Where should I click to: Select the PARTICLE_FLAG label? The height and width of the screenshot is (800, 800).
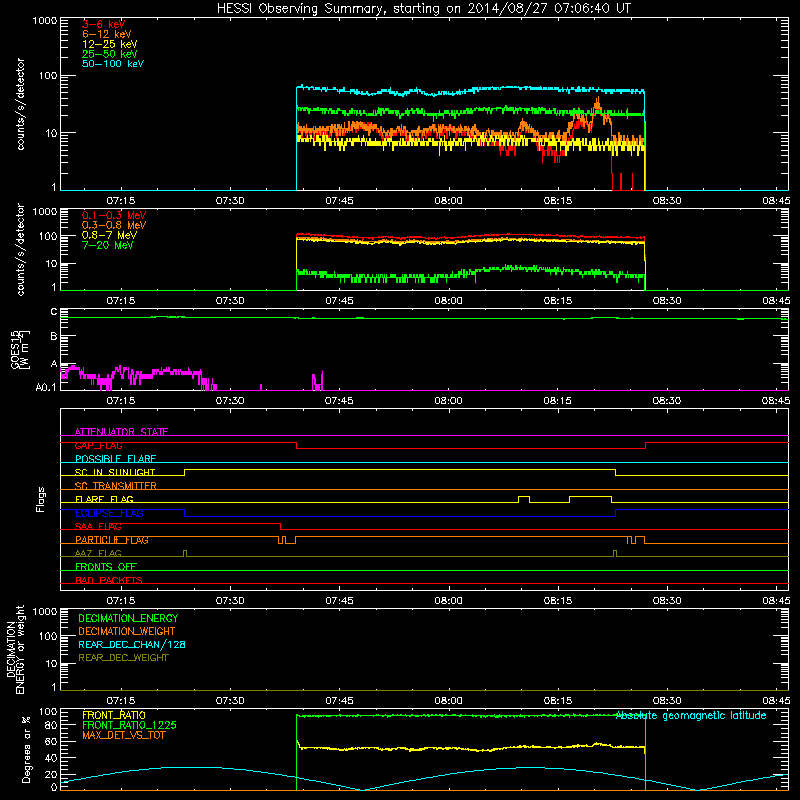click(112, 540)
